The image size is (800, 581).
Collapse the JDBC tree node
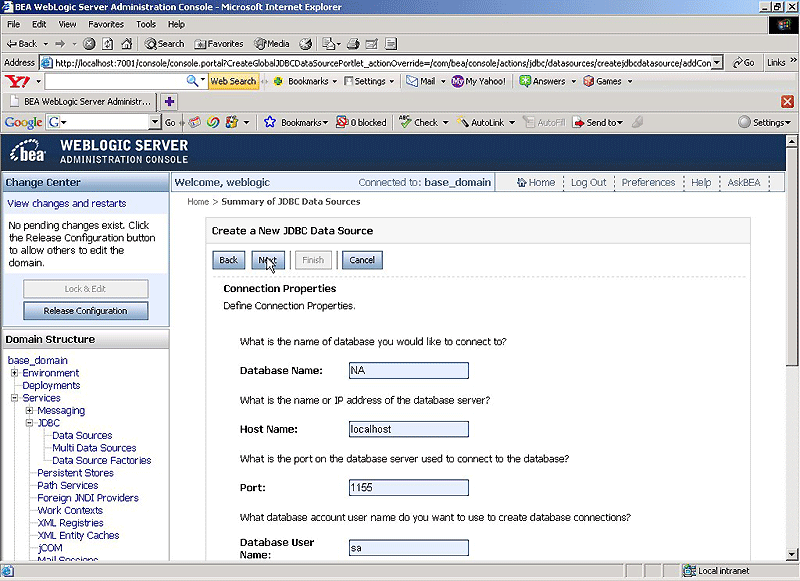coord(29,423)
